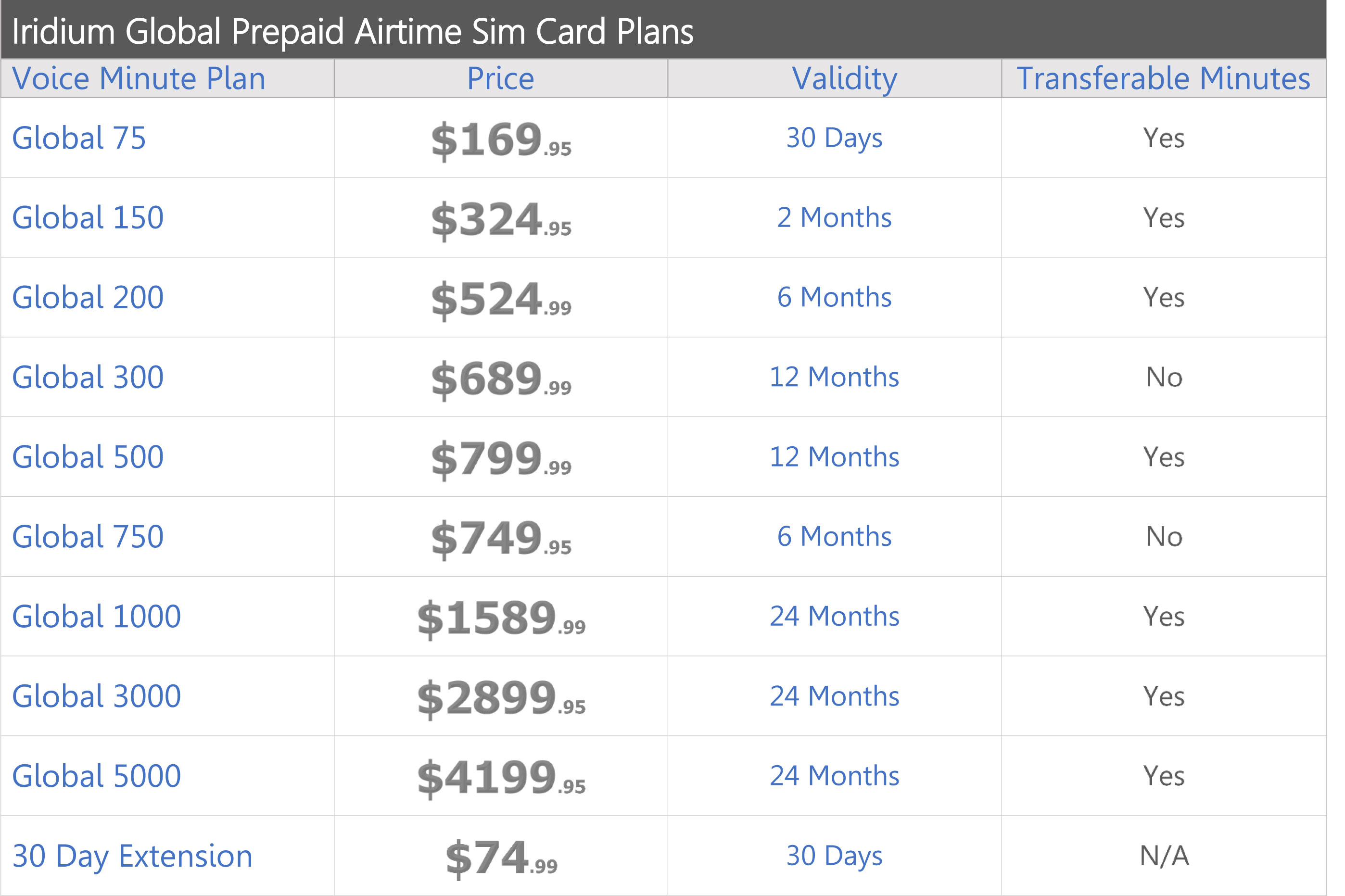Click the Global 5000 plan link
1345x896 pixels.
coord(97,776)
